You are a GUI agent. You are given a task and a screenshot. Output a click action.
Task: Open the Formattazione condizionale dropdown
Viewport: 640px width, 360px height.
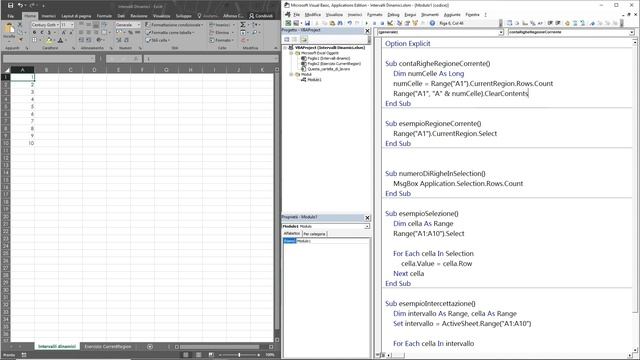[174, 25]
